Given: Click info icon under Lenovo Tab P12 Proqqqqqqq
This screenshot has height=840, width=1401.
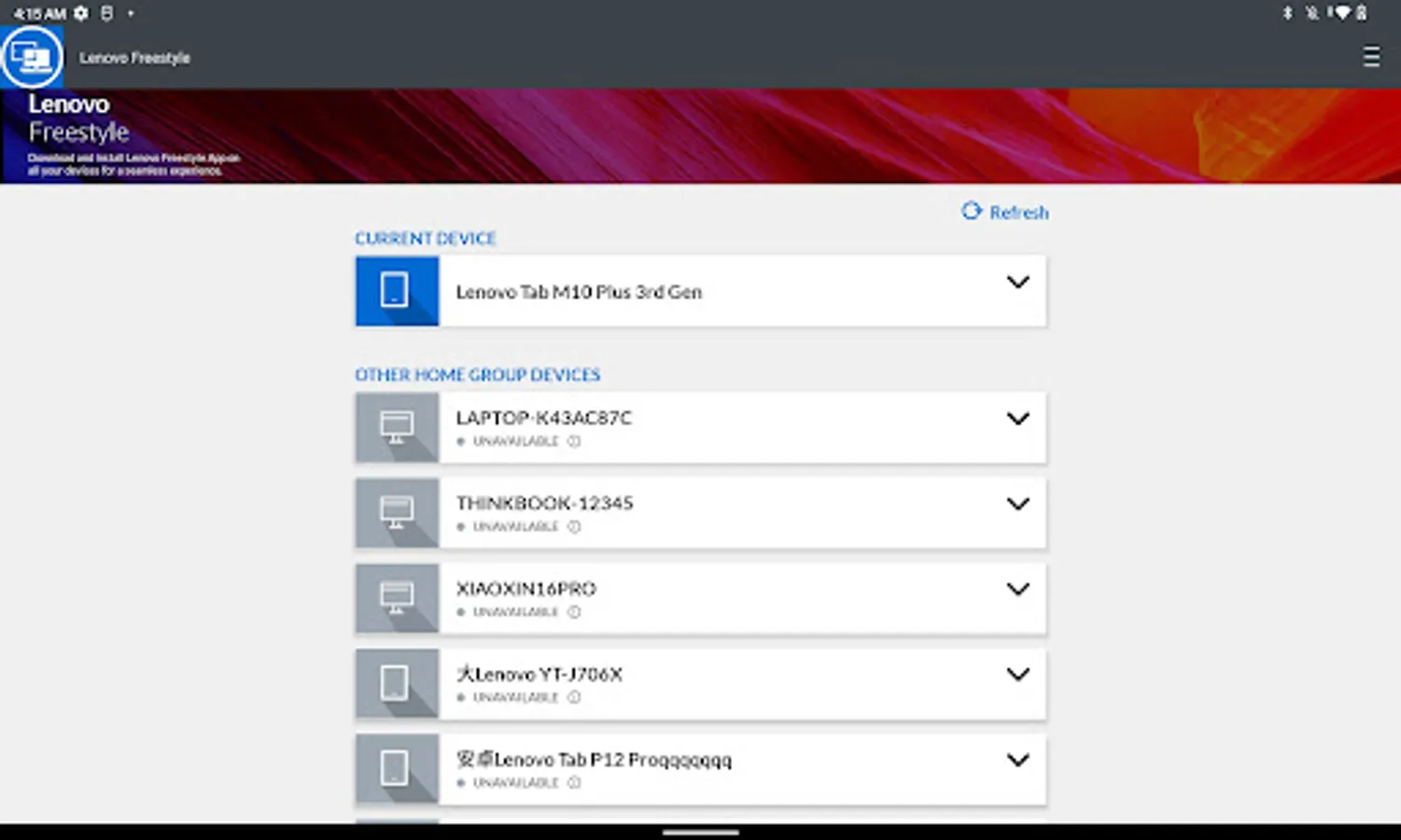Looking at the screenshot, I should [x=574, y=783].
